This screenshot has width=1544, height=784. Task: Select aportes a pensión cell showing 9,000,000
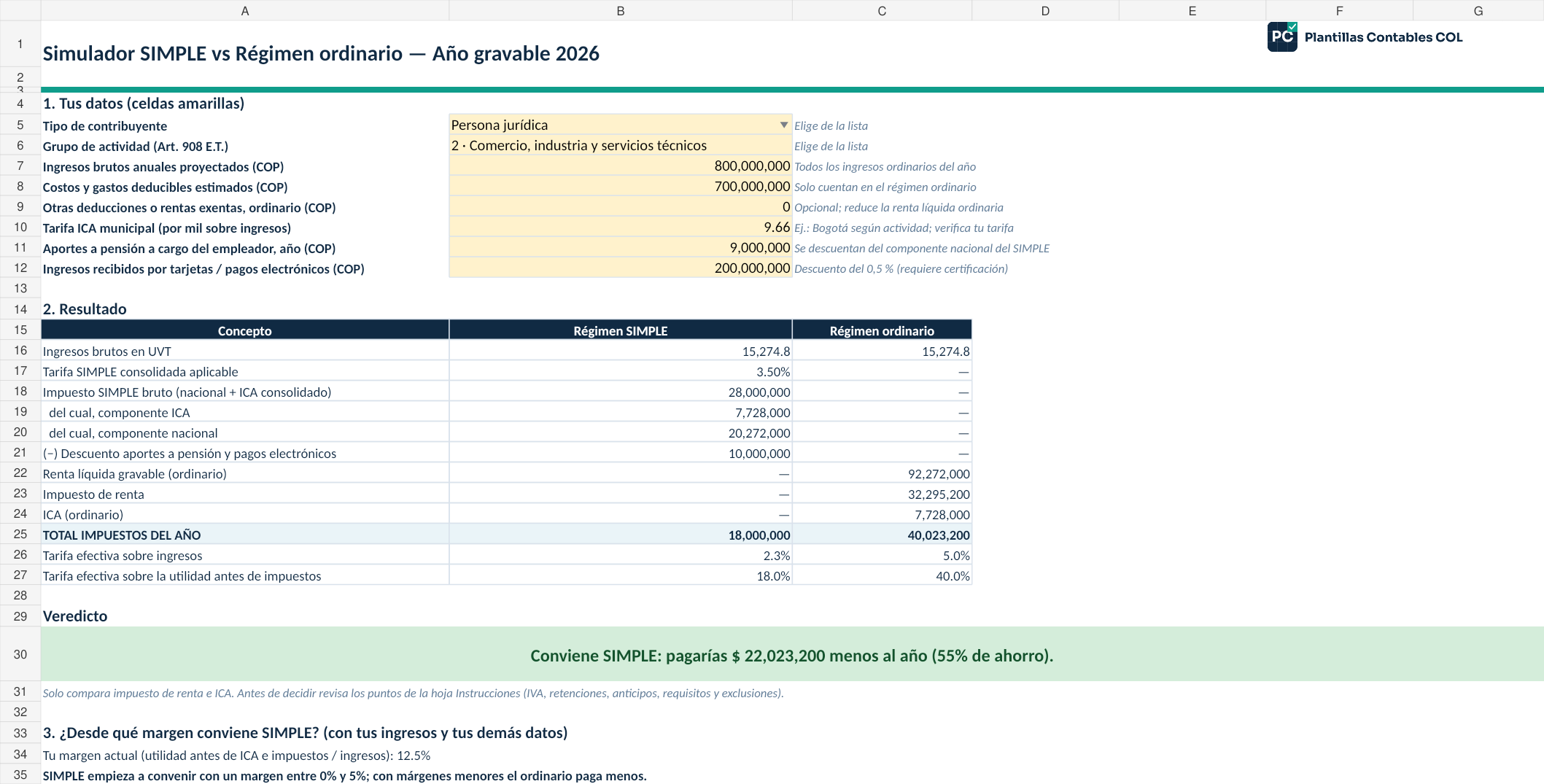621,248
